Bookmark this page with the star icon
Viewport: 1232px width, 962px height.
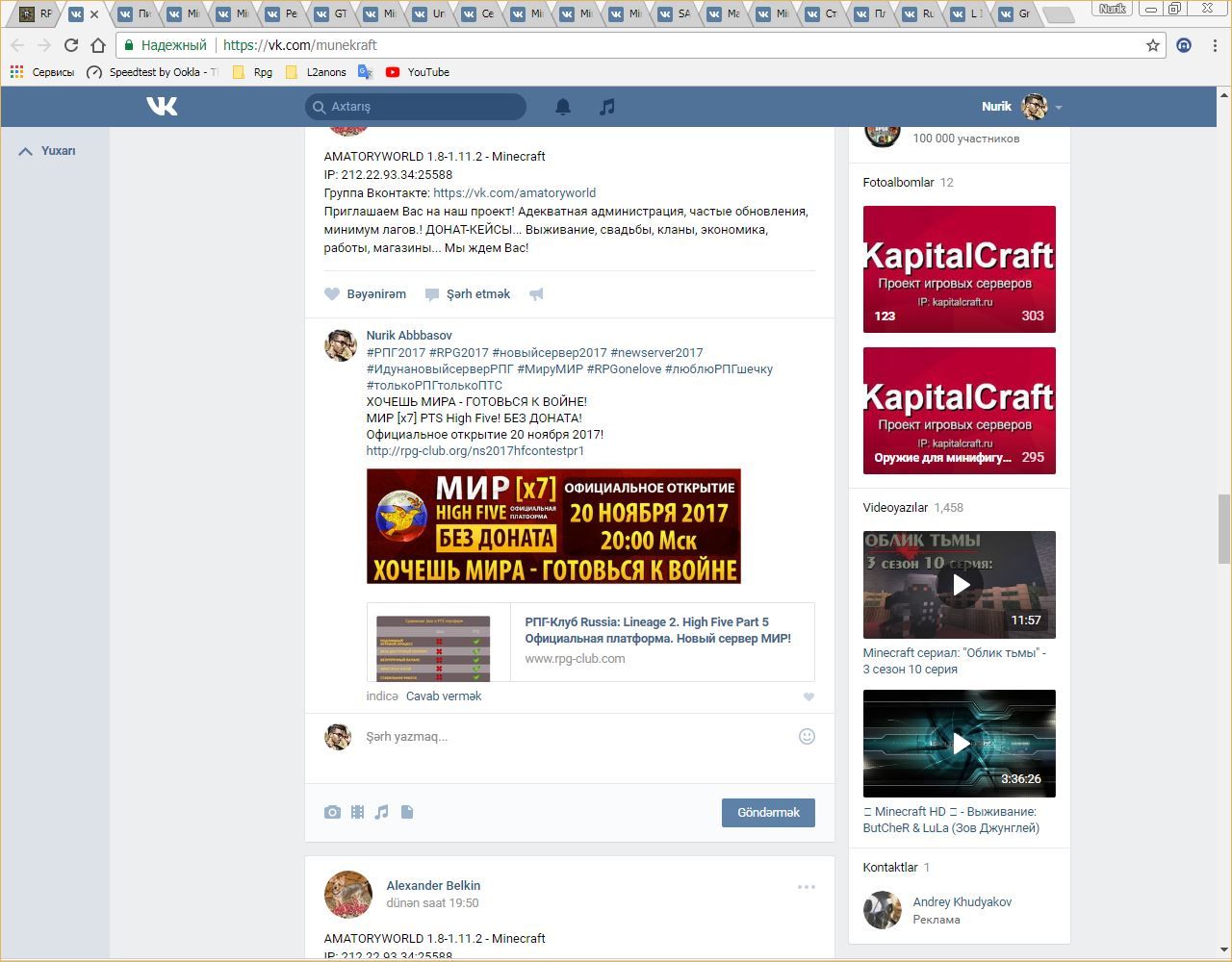pos(1153,45)
